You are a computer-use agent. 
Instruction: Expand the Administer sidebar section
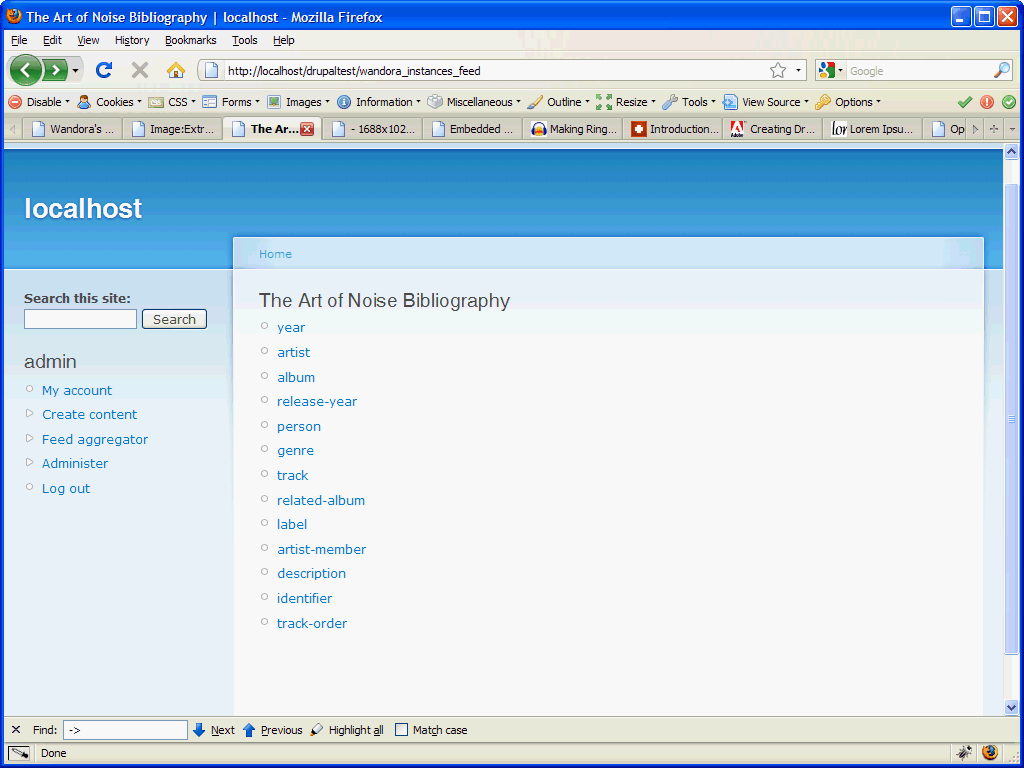(x=75, y=463)
